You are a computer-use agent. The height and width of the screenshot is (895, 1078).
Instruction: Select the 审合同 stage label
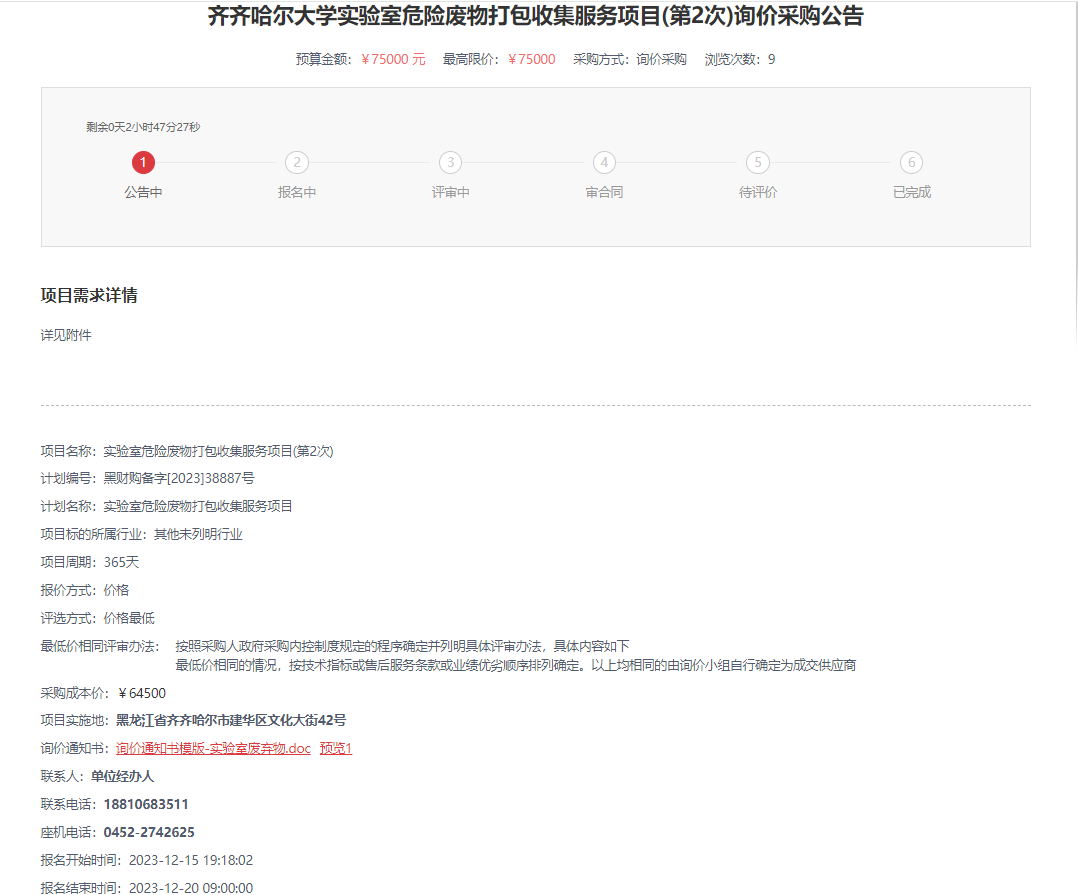tap(604, 192)
